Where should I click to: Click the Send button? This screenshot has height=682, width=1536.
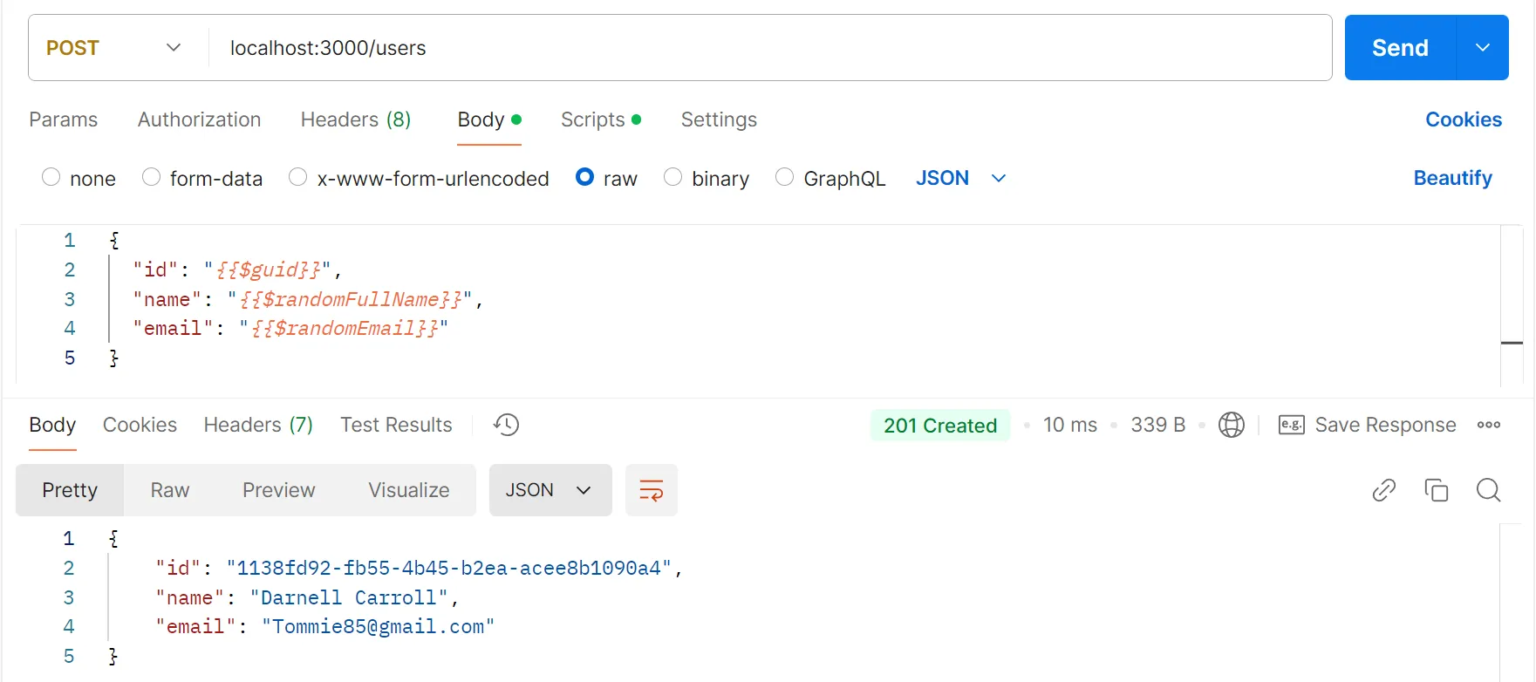[1399, 47]
